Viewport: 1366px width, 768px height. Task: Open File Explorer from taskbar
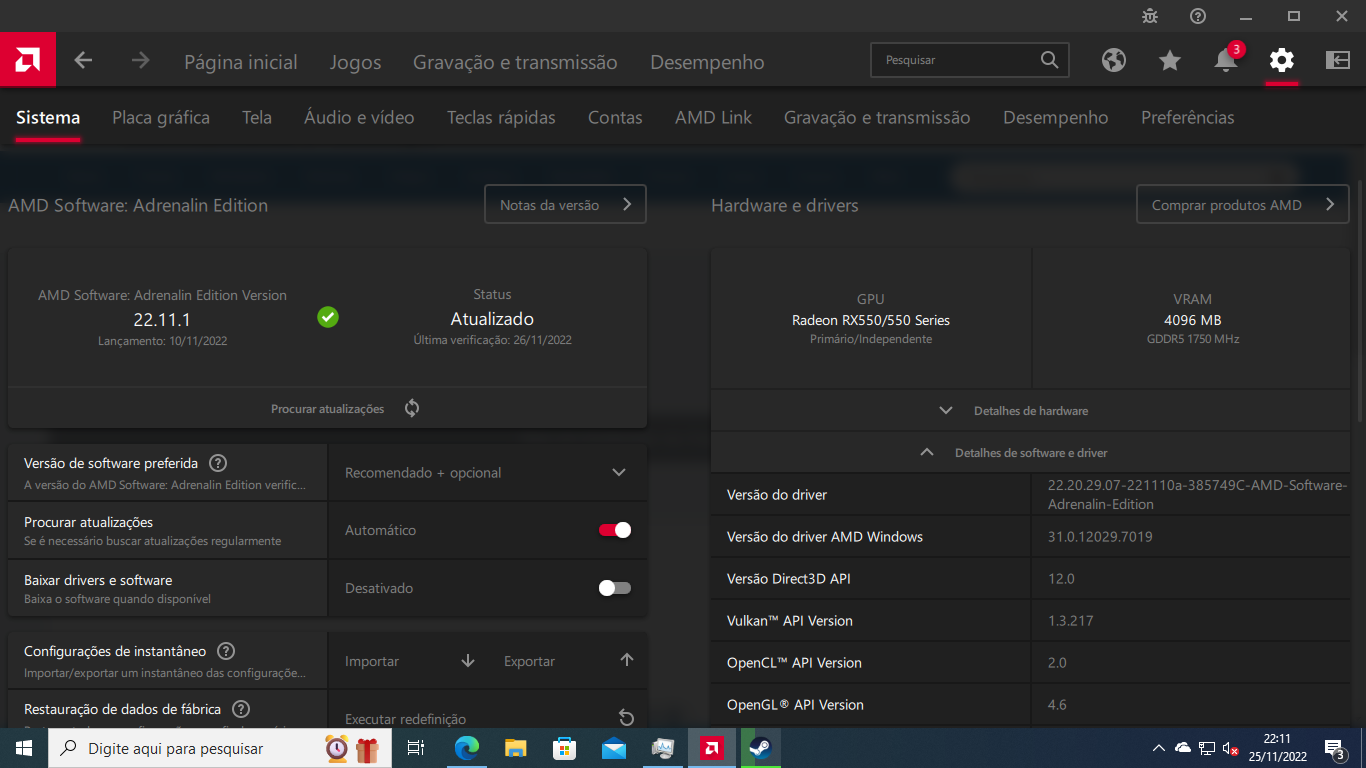(515, 748)
